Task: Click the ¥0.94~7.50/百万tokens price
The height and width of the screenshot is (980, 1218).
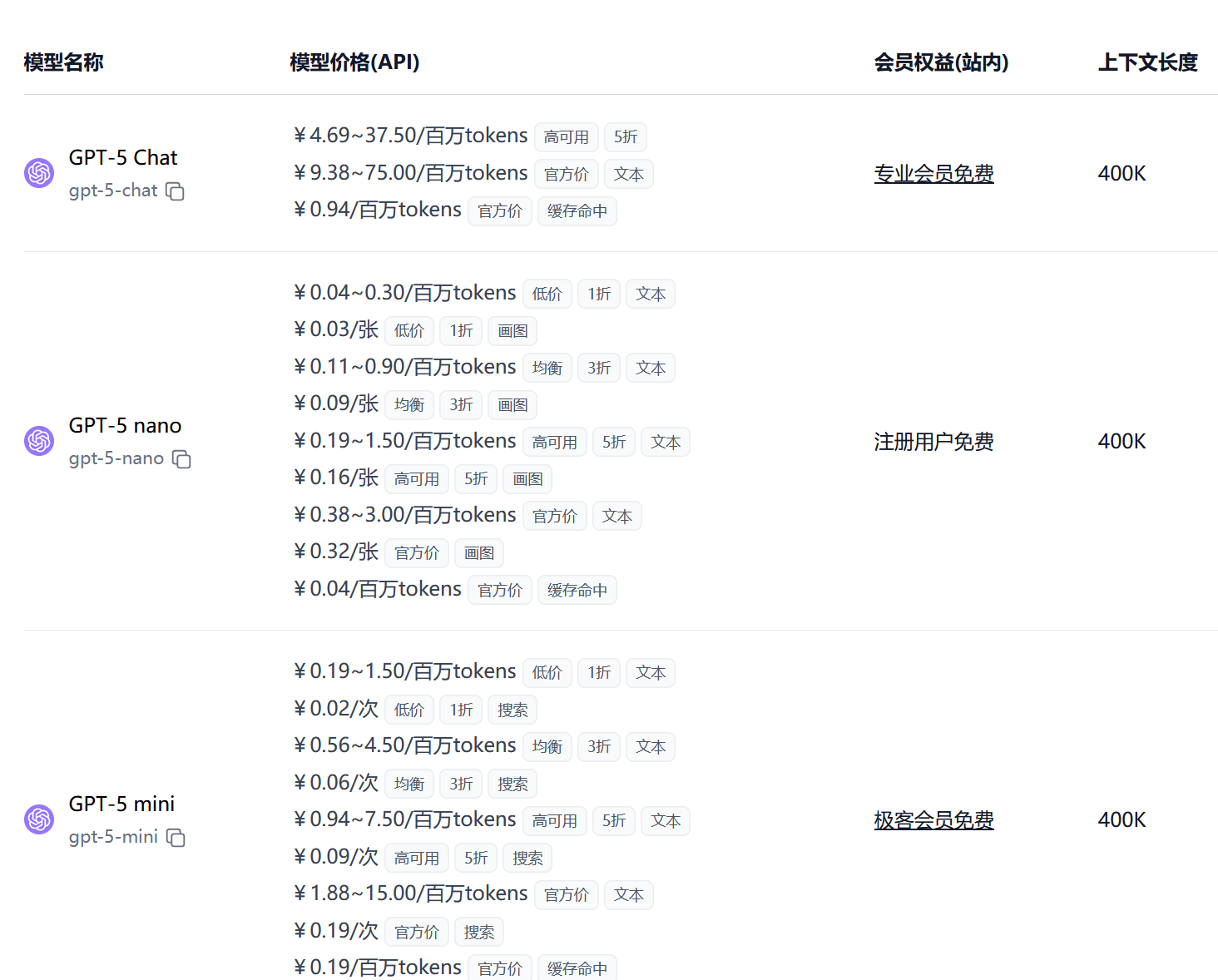Action: click(x=404, y=819)
